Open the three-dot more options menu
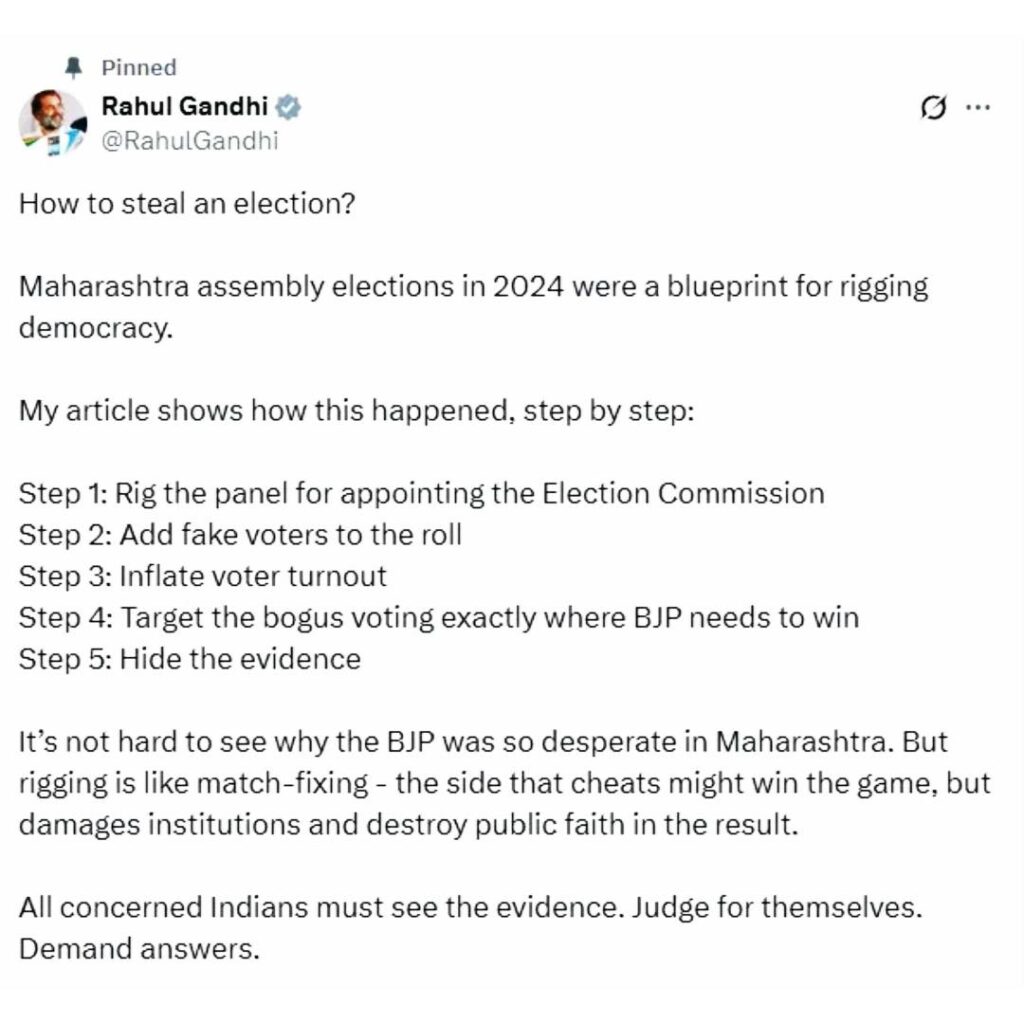 (x=975, y=108)
